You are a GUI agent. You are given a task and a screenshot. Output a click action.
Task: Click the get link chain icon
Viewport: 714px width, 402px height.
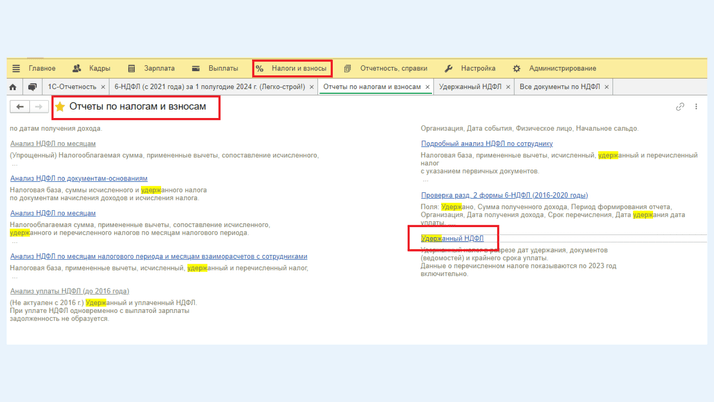(680, 107)
